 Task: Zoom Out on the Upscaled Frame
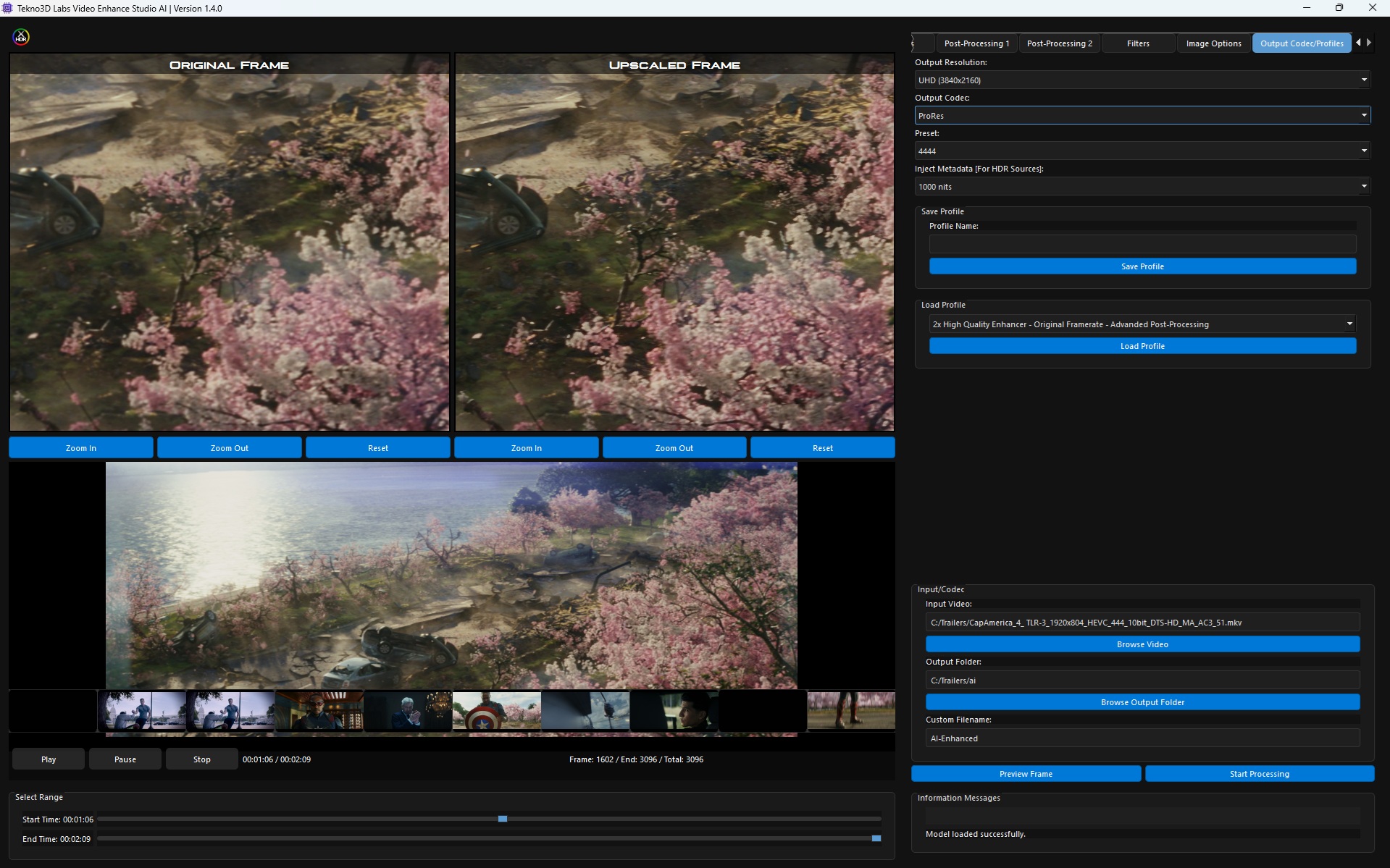click(674, 448)
